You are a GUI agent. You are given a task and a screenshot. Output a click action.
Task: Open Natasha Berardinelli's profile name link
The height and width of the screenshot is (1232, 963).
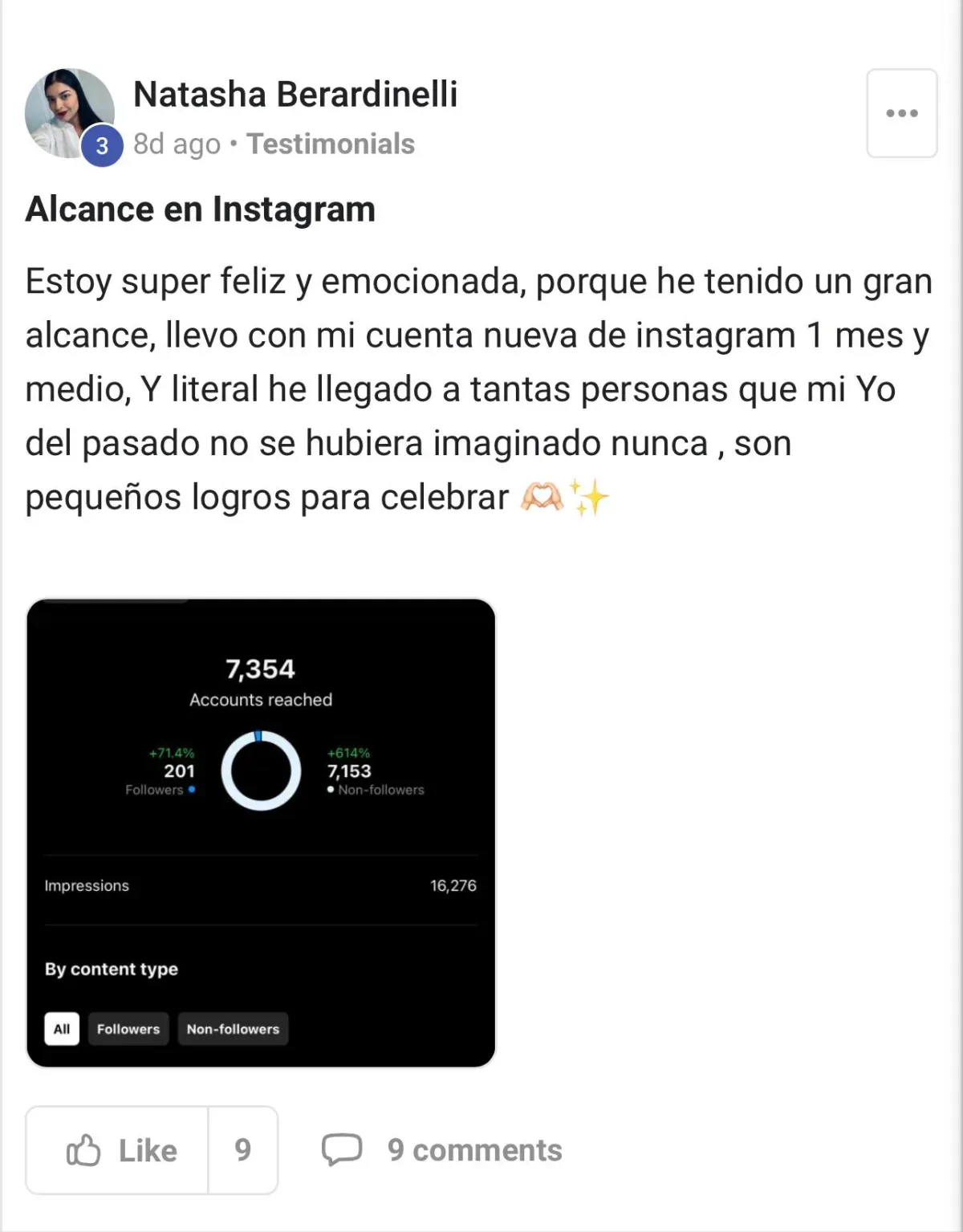point(295,94)
